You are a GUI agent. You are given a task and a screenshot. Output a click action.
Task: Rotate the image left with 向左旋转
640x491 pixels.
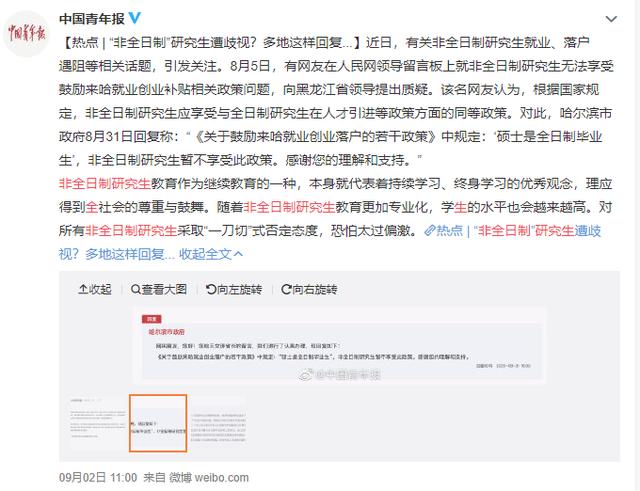[234, 289]
